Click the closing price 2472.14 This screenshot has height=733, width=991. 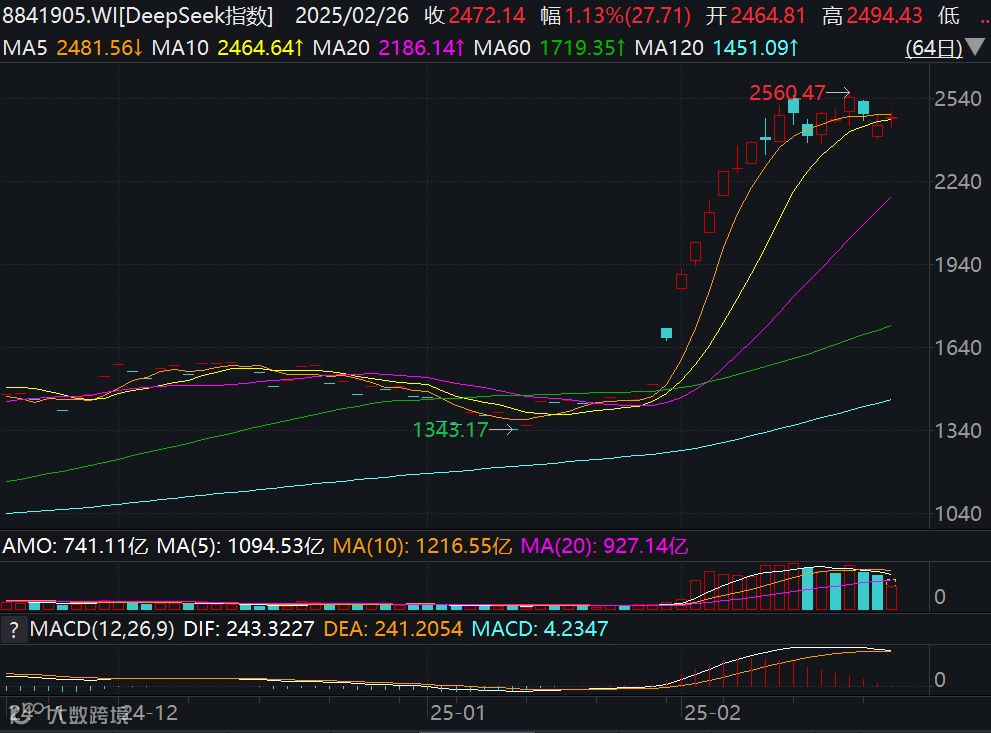pos(487,15)
